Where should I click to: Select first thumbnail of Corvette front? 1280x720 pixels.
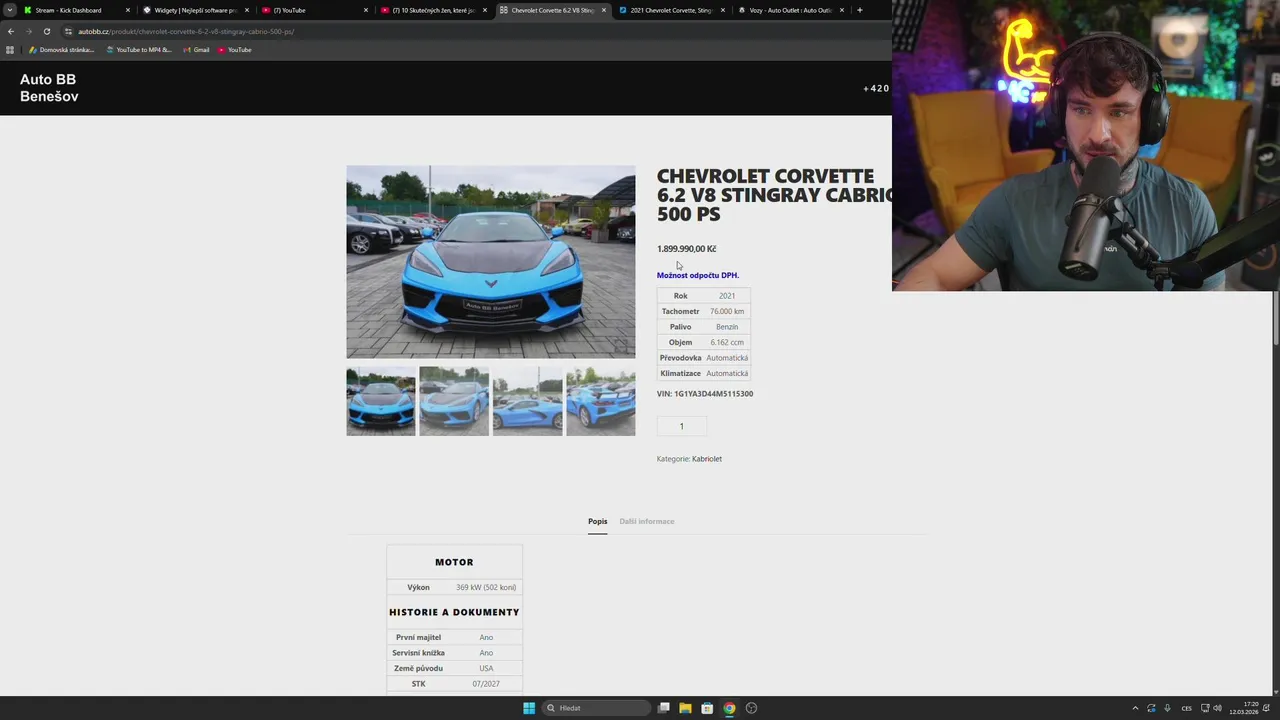point(381,401)
